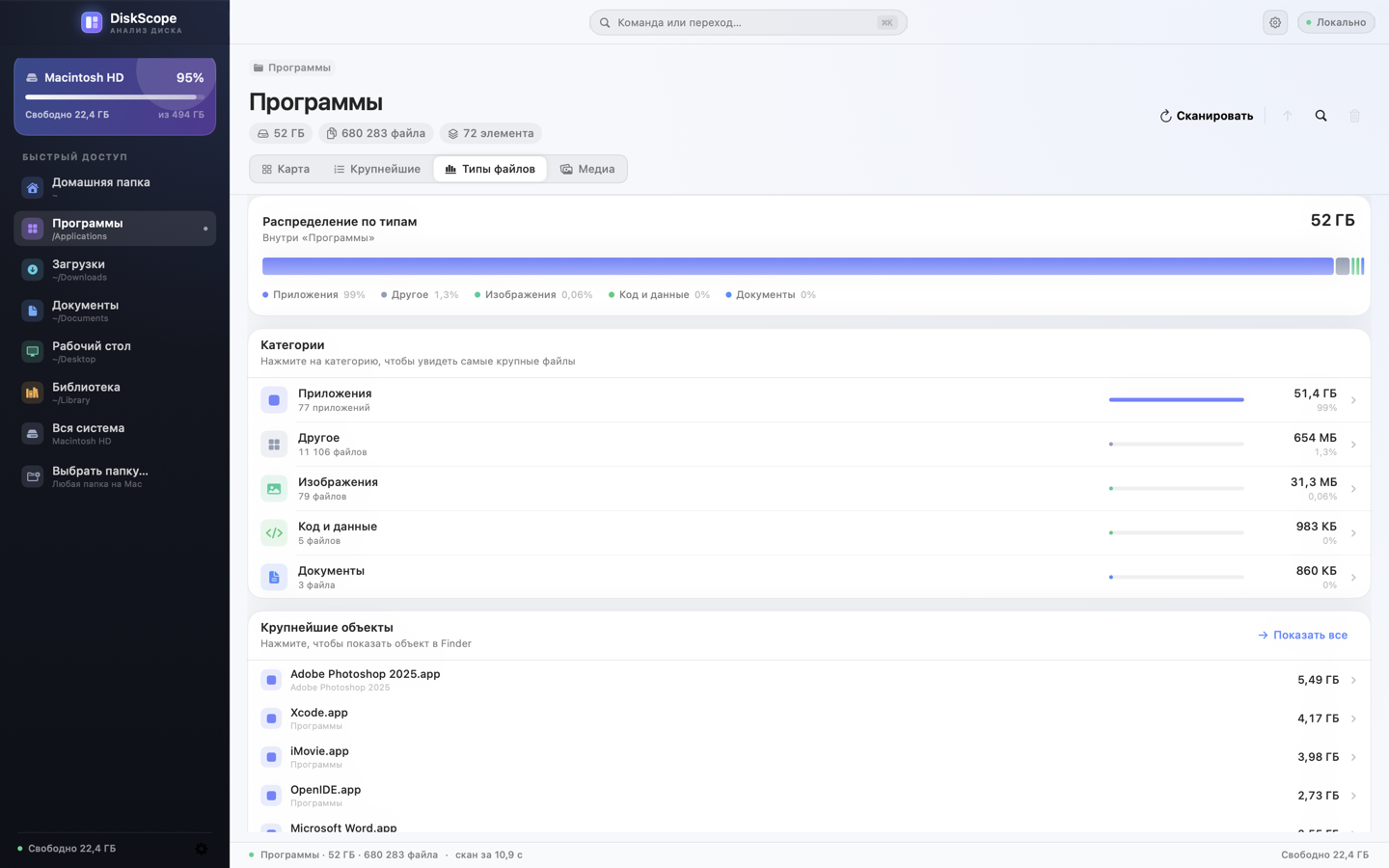Click the Загрузки download icon in sidebar
The height and width of the screenshot is (868, 1389).
(x=33, y=270)
